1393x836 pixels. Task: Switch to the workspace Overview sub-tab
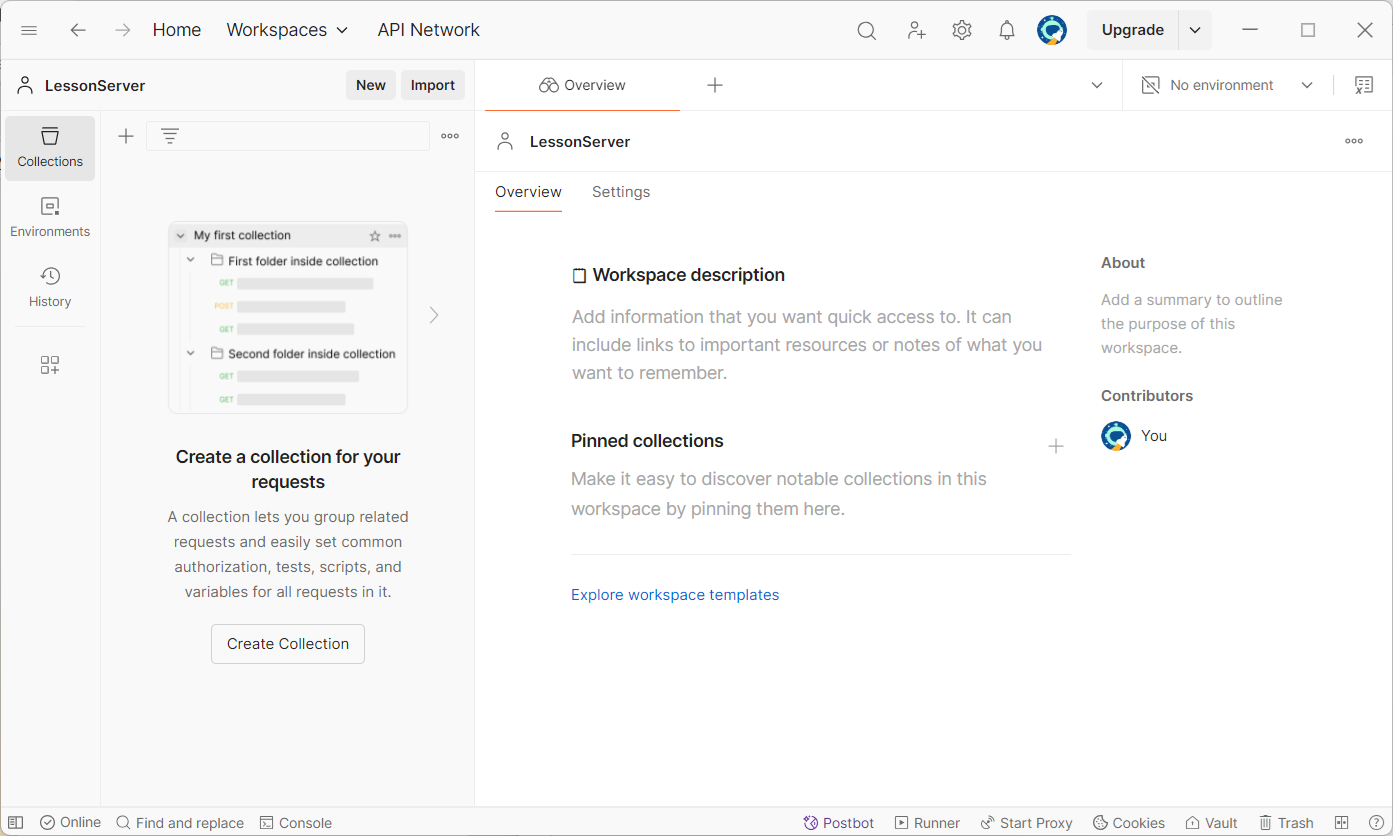click(528, 192)
